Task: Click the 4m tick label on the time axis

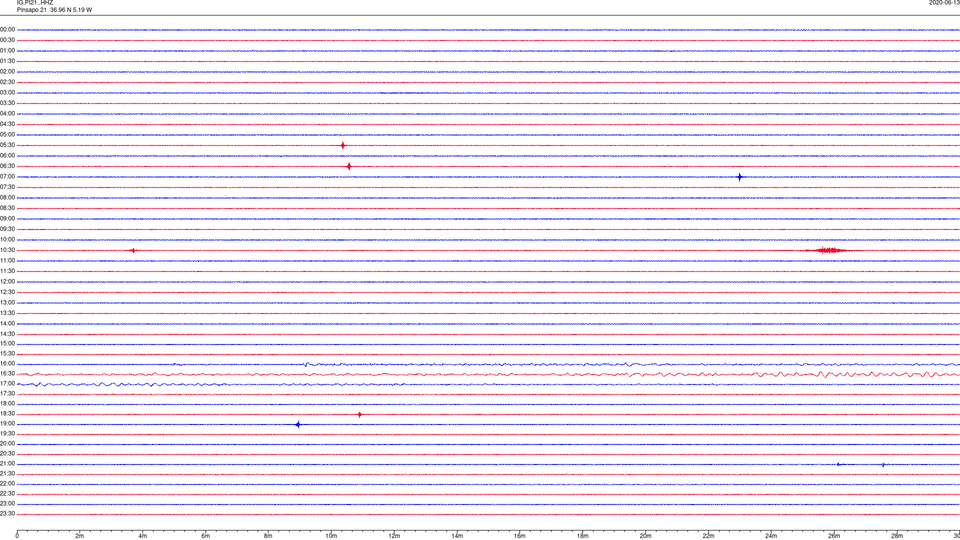Action: click(x=143, y=536)
